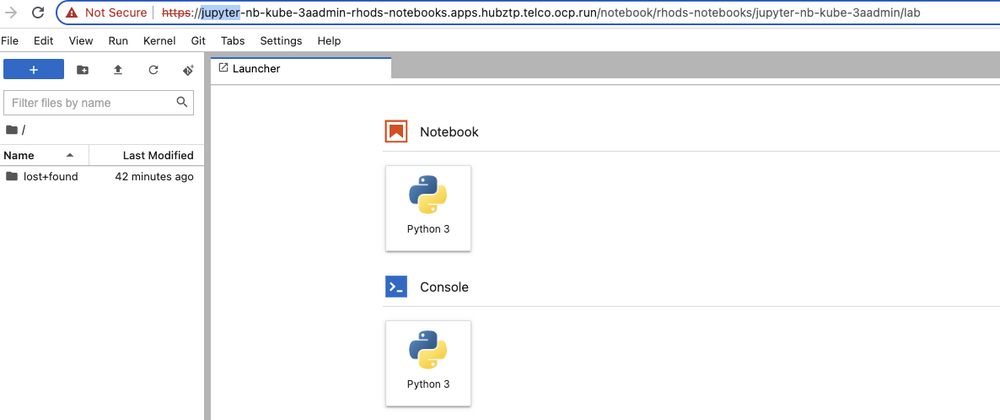Sort files by Last Modified column
This screenshot has height=420, width=1000.
pyautogui.click(x=158, y=155)
